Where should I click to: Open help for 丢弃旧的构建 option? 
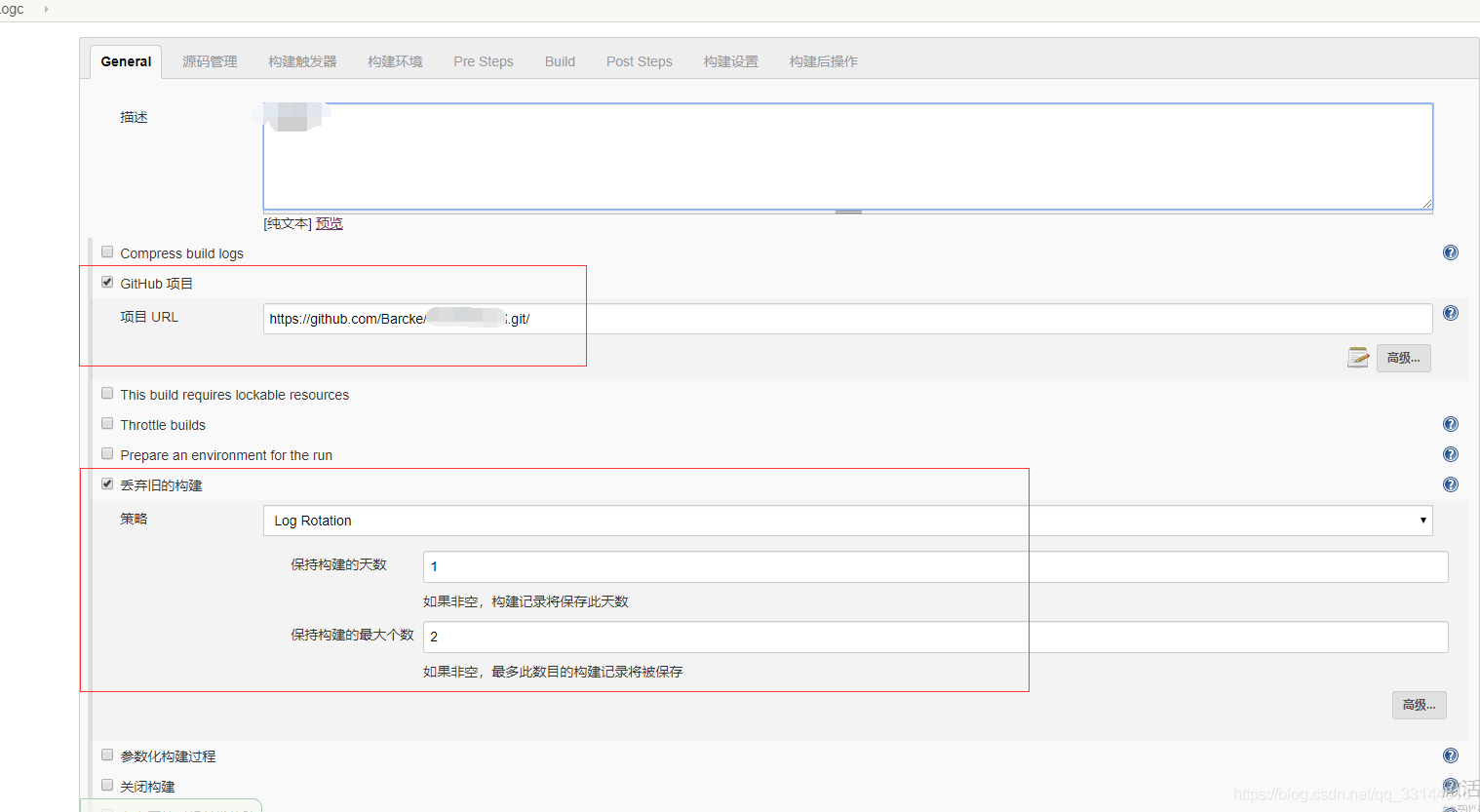[1451, 484]
